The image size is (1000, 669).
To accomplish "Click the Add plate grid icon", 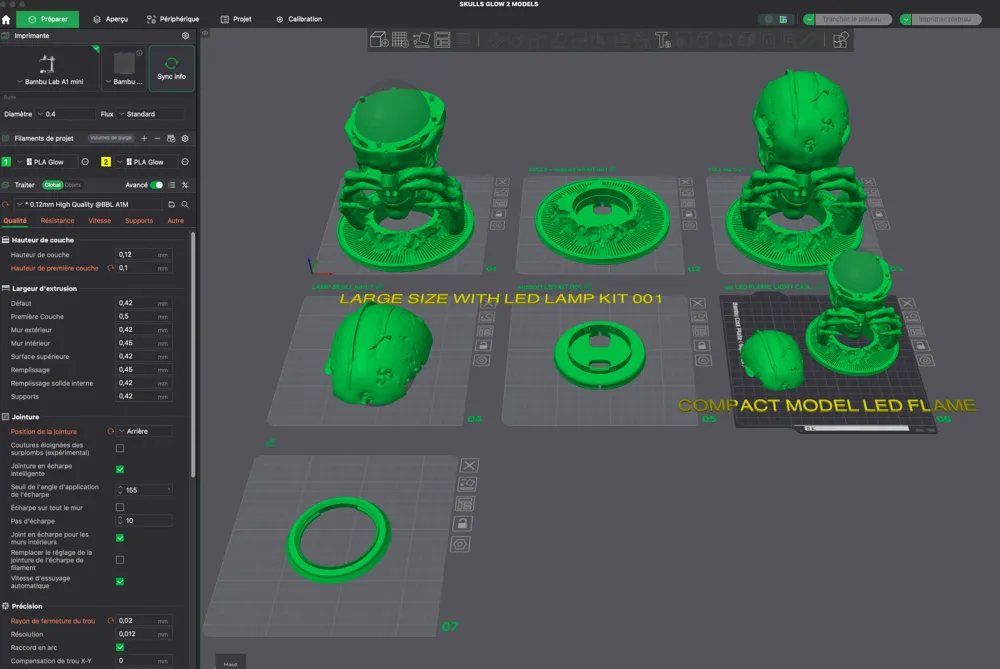I will pos(400,40).
